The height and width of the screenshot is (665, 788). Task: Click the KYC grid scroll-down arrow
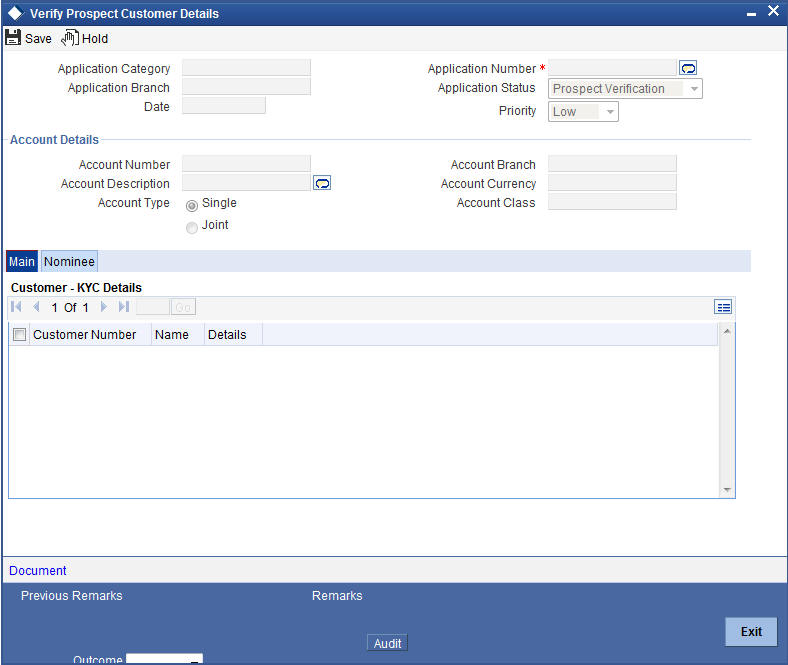tap(726, 490)
